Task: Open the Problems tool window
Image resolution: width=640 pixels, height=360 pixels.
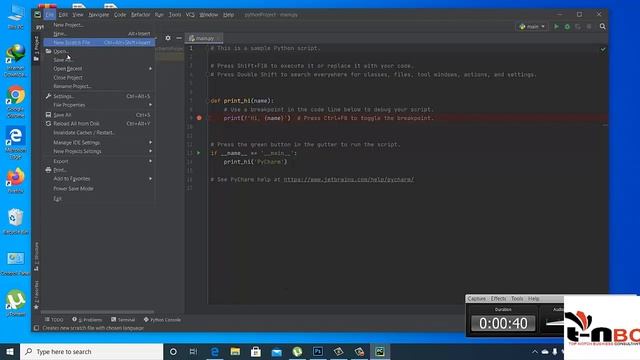Action: tap(87, 320)
